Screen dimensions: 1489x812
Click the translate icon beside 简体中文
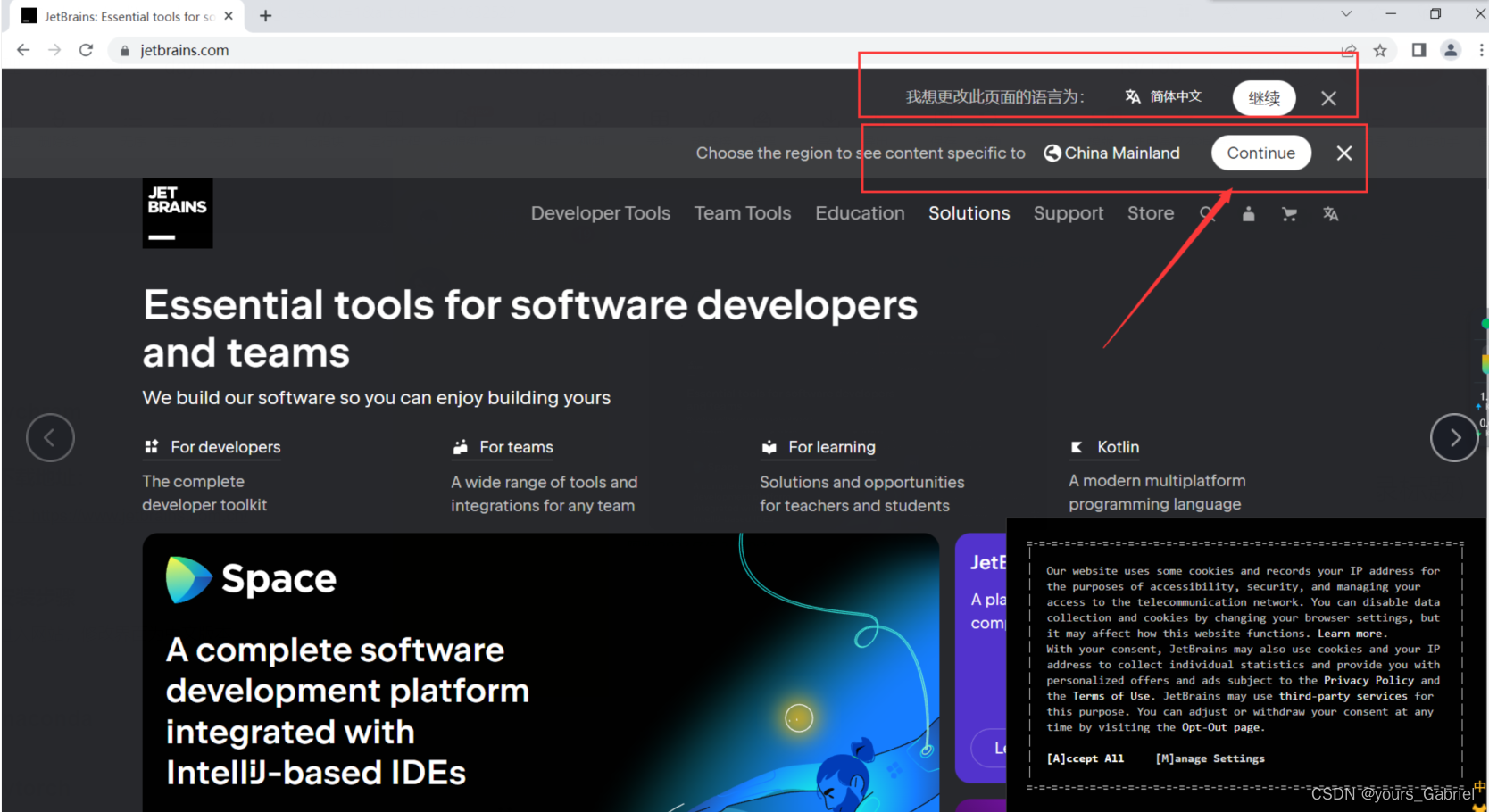(1132, 96)
